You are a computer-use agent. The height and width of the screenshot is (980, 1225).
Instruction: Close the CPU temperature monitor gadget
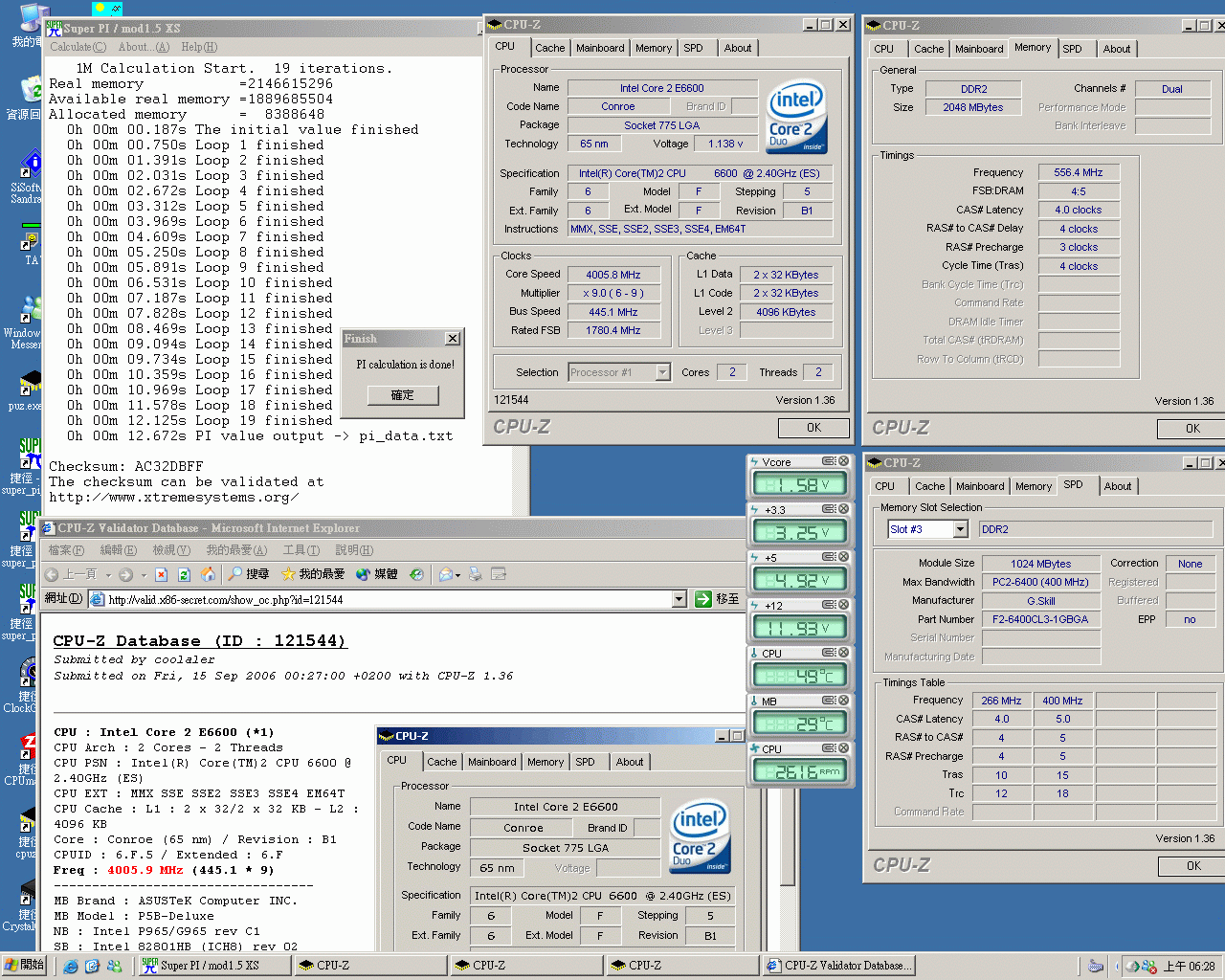coord(844,653)
